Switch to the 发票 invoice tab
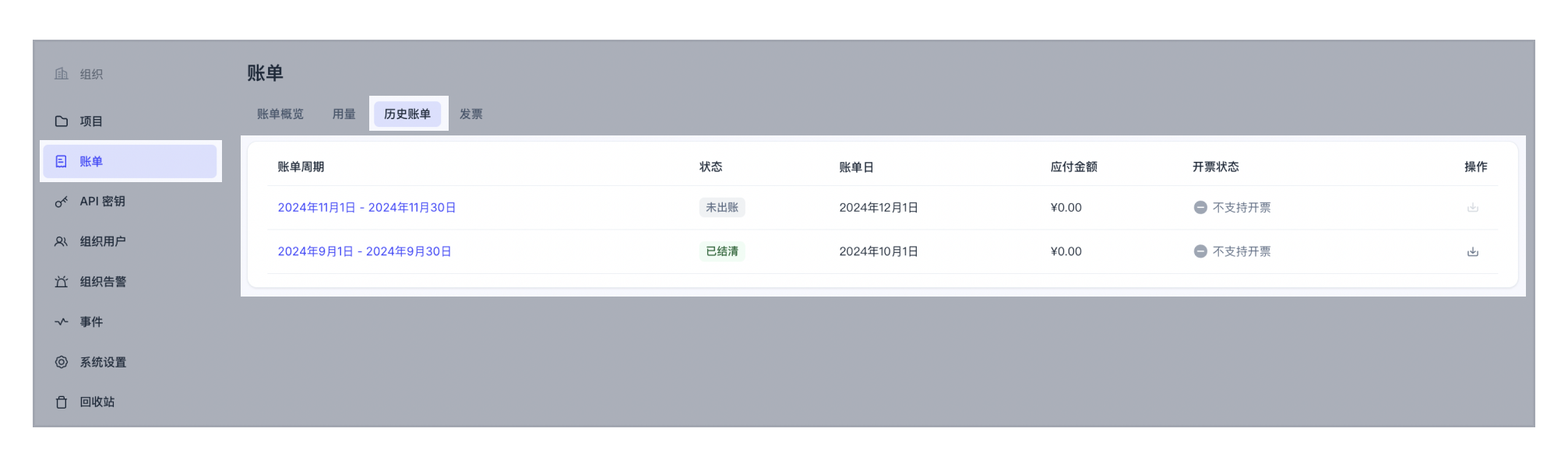Screen dimensions: 1568x467 (x=472, y=114)
